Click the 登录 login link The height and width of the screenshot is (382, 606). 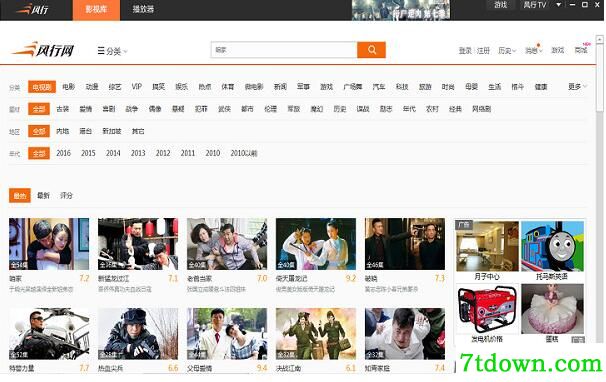(465, 51)
